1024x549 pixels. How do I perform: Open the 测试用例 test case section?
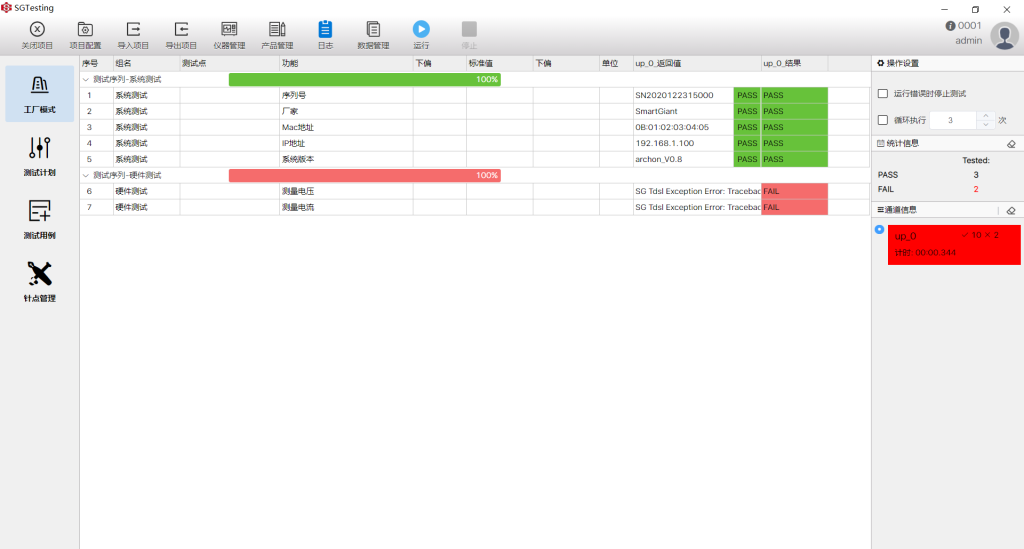pos(40,219)
